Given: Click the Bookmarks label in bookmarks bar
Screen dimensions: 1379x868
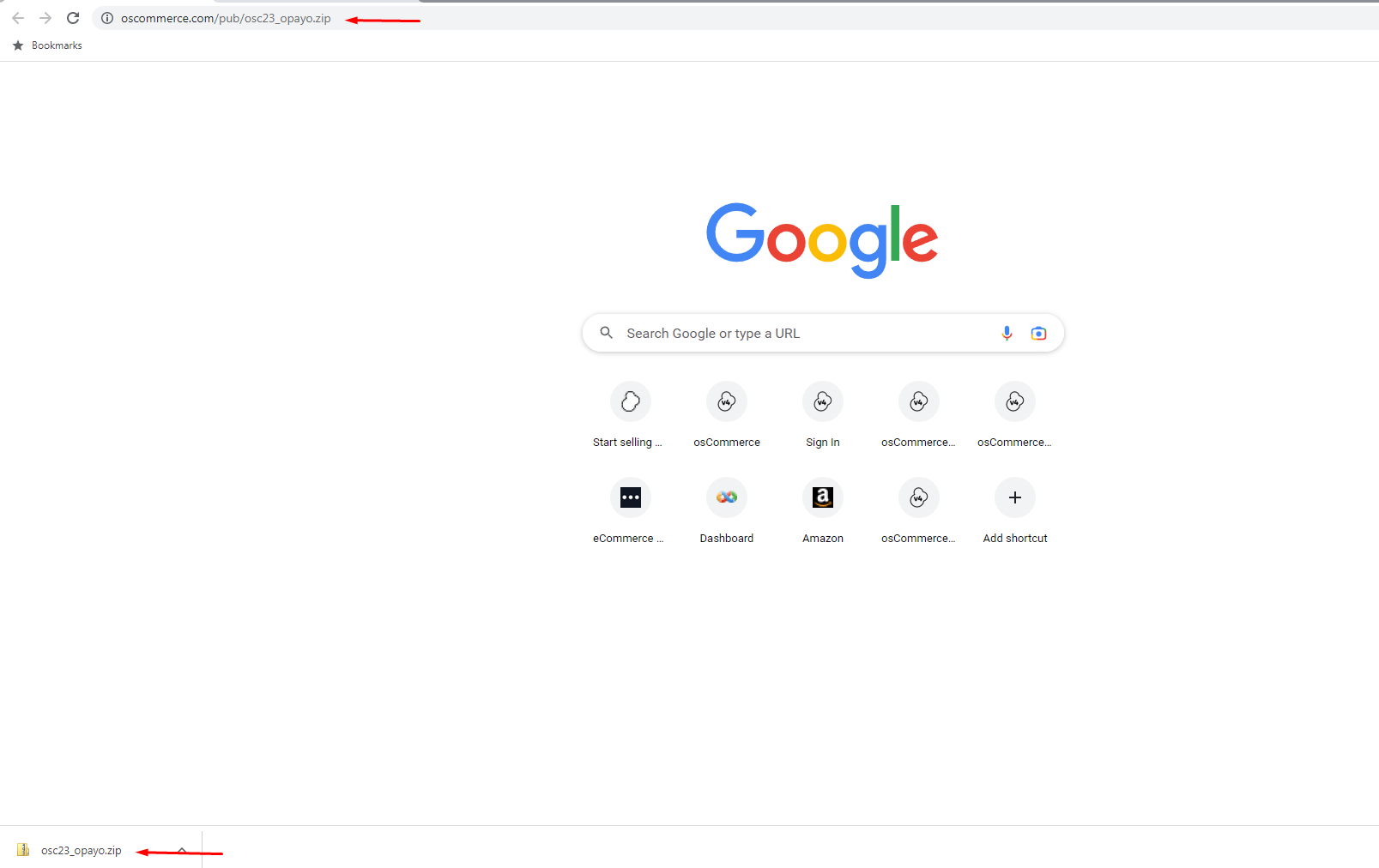Looking at the screenshot, I should (x=57, y=45).
